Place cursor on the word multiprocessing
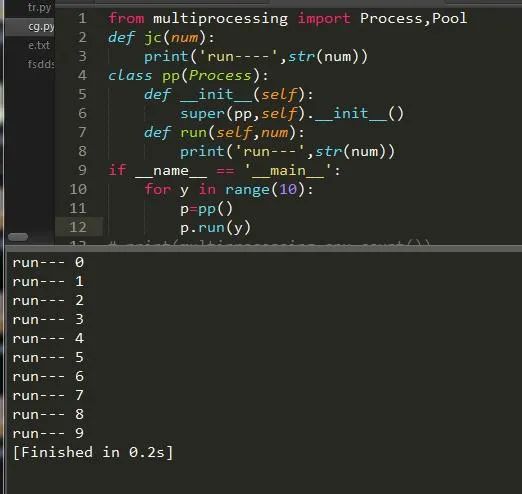The width and height of the screenshot is (522, 494). (220, 19)
